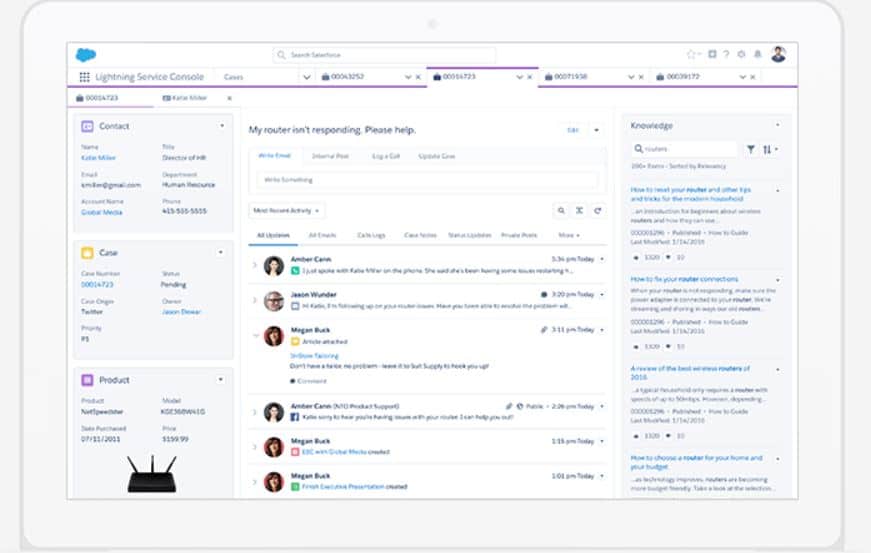Viewport: 871px width, 553px height.
Task: Close the Katie Miller subtab
Action: pyautogui.click(x=229, y=98)
